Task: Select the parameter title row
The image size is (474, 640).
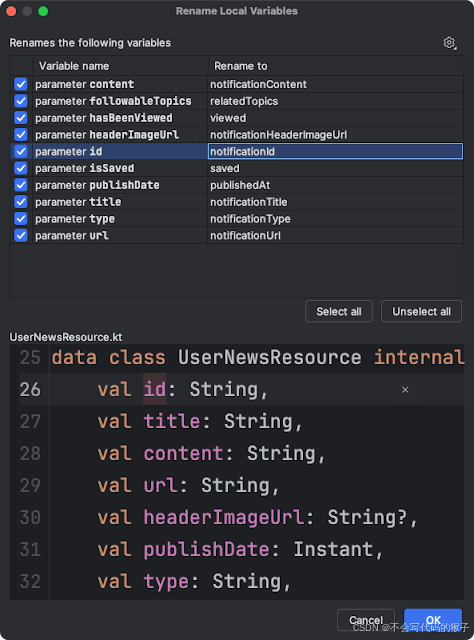Action: tap(237, 202)
